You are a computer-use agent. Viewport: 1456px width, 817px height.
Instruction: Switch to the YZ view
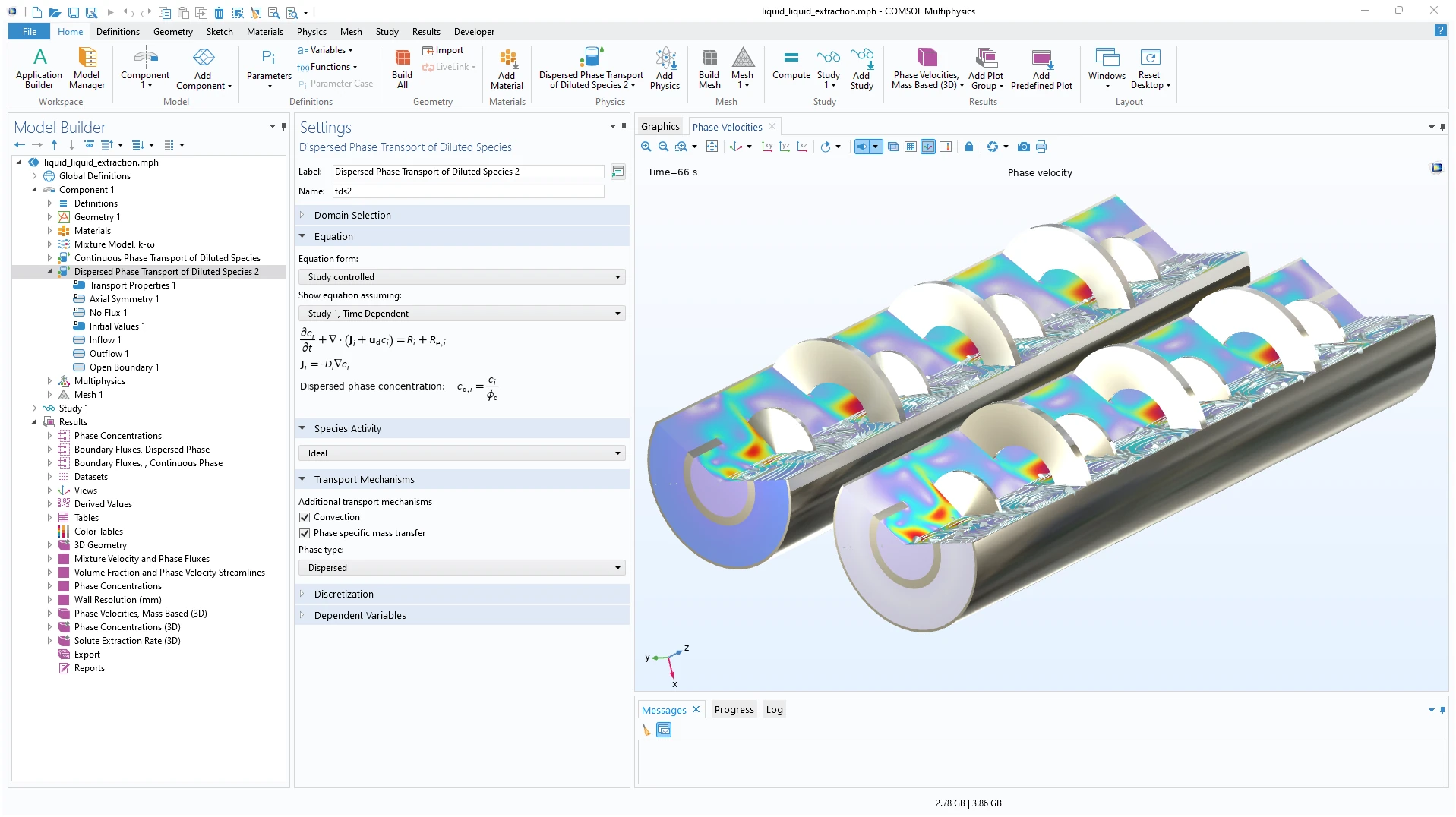pyautogui.click(x=785, y=147)
